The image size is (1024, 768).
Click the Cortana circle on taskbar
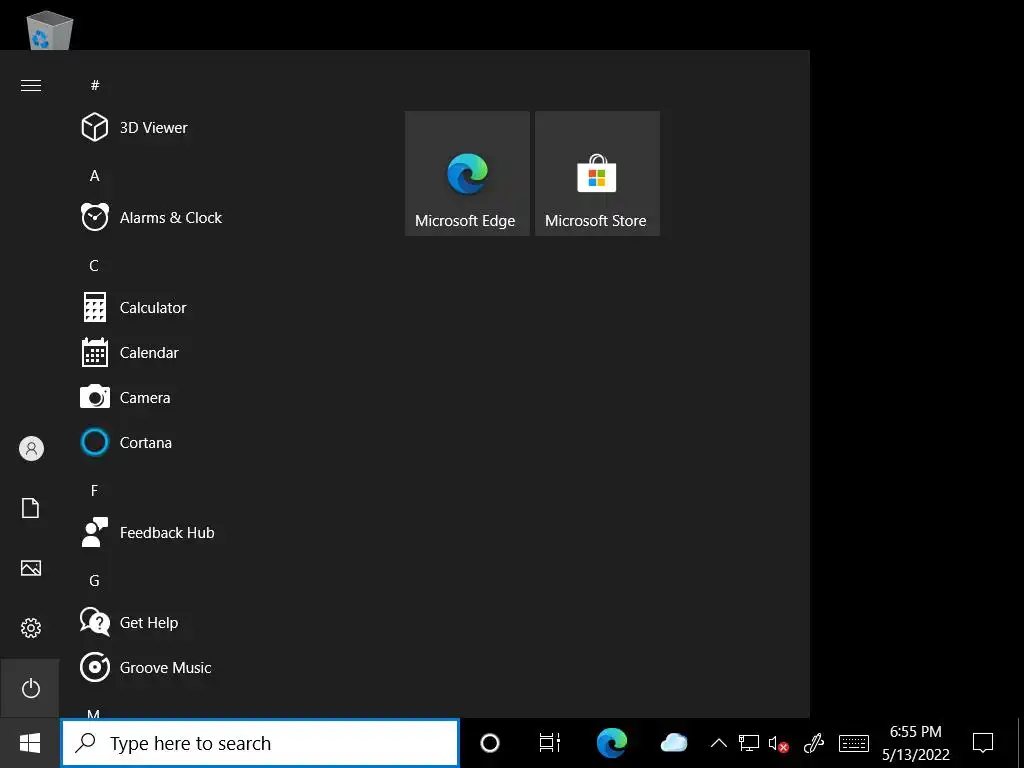click(x=490, y=743)
